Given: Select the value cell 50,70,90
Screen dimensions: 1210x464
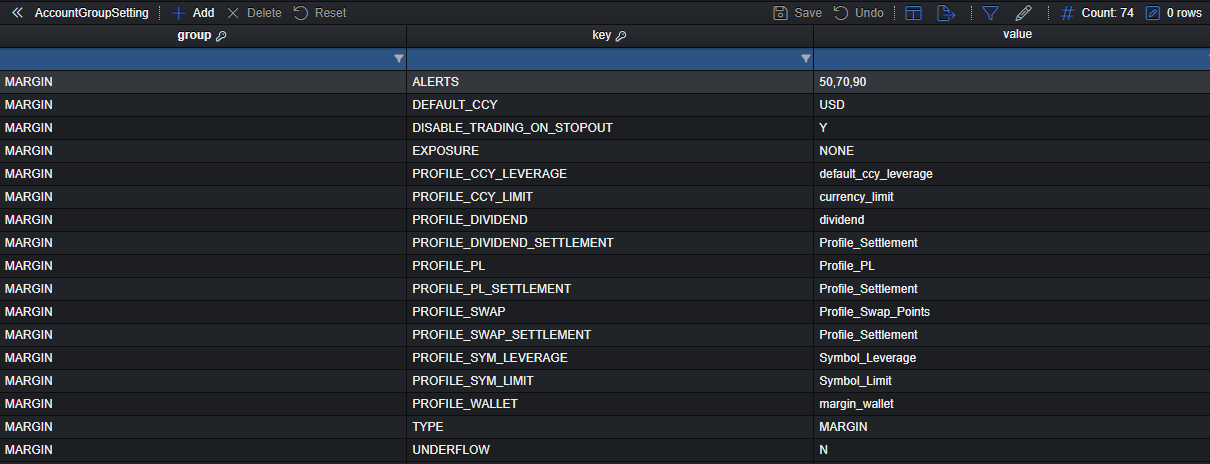Looking at the screenshot, I should [1012, 82].
